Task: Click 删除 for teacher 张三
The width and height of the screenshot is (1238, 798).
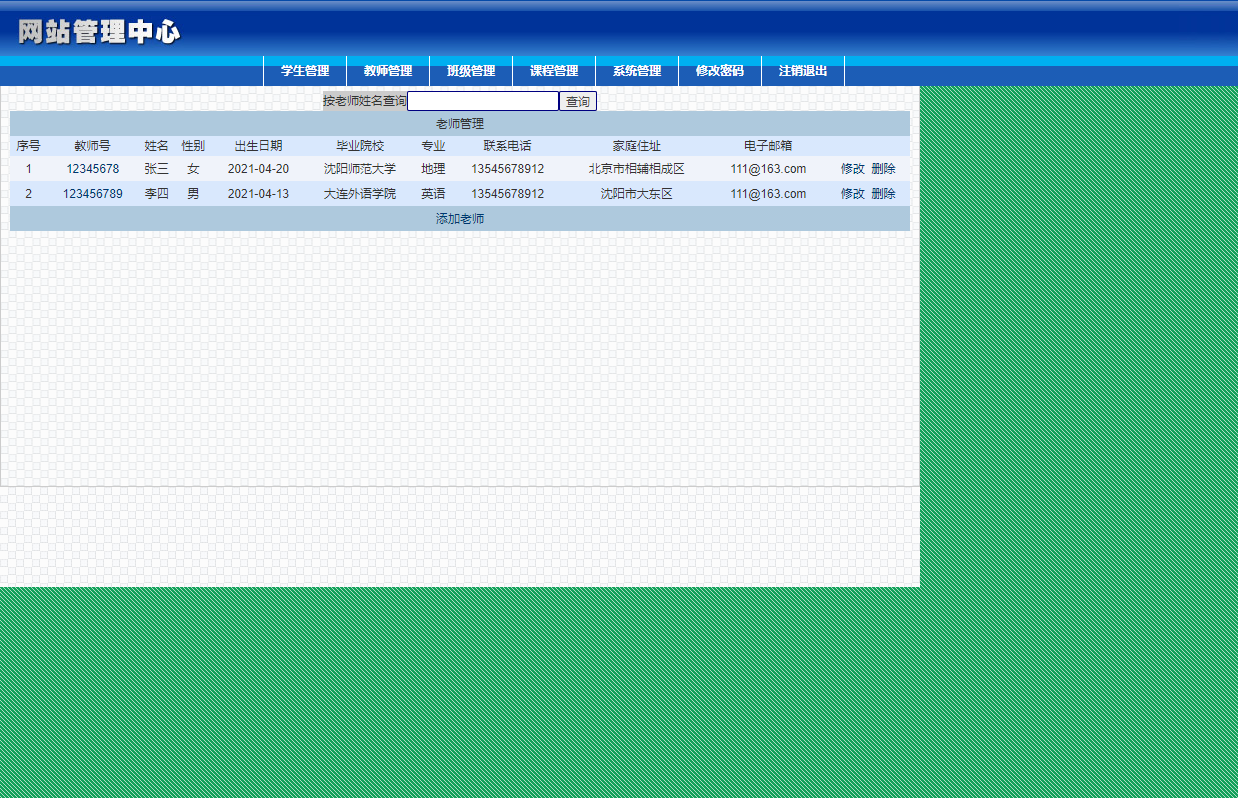Action: coord(884,169)
